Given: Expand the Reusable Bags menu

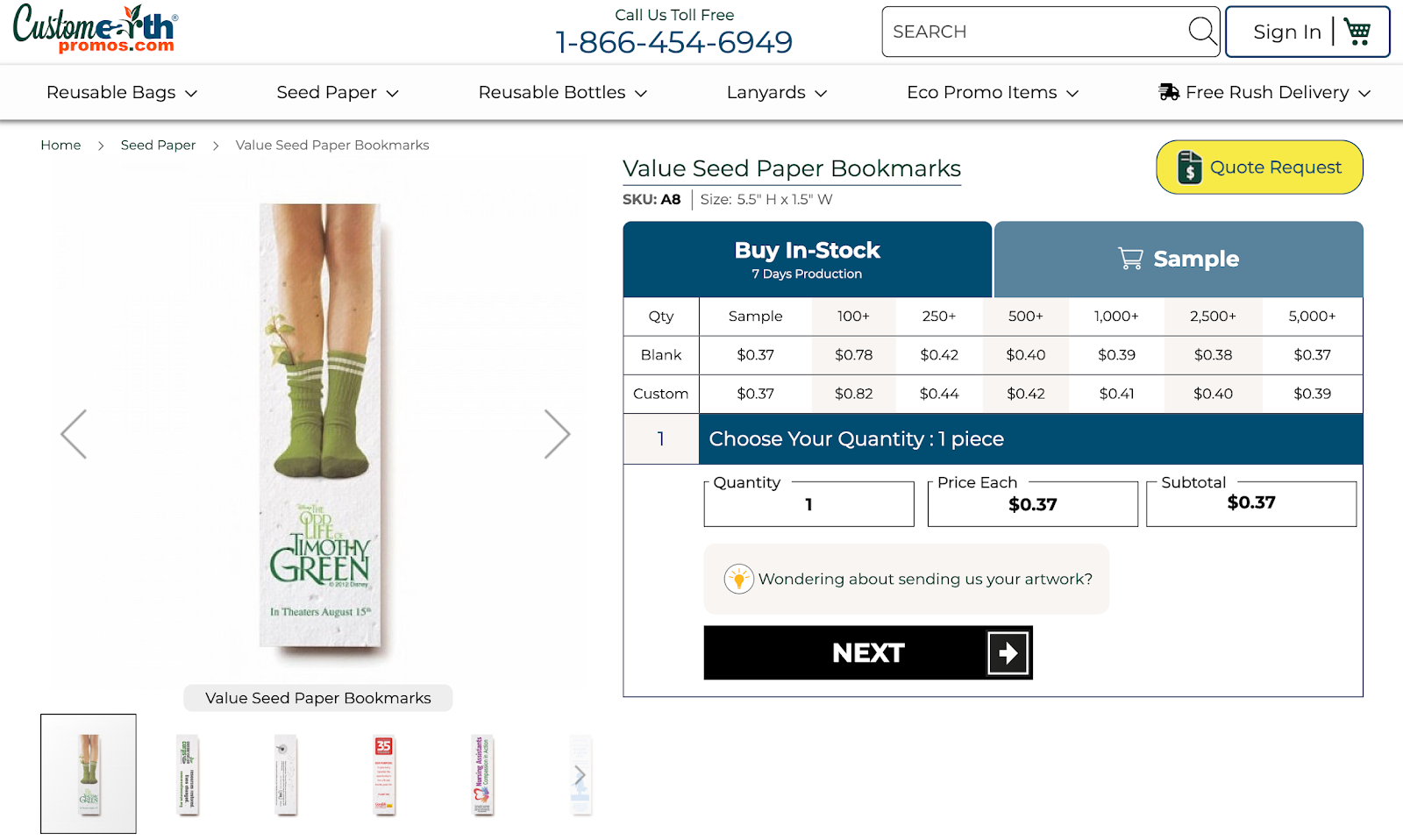Looking at the screenshot, I should 122,92.
